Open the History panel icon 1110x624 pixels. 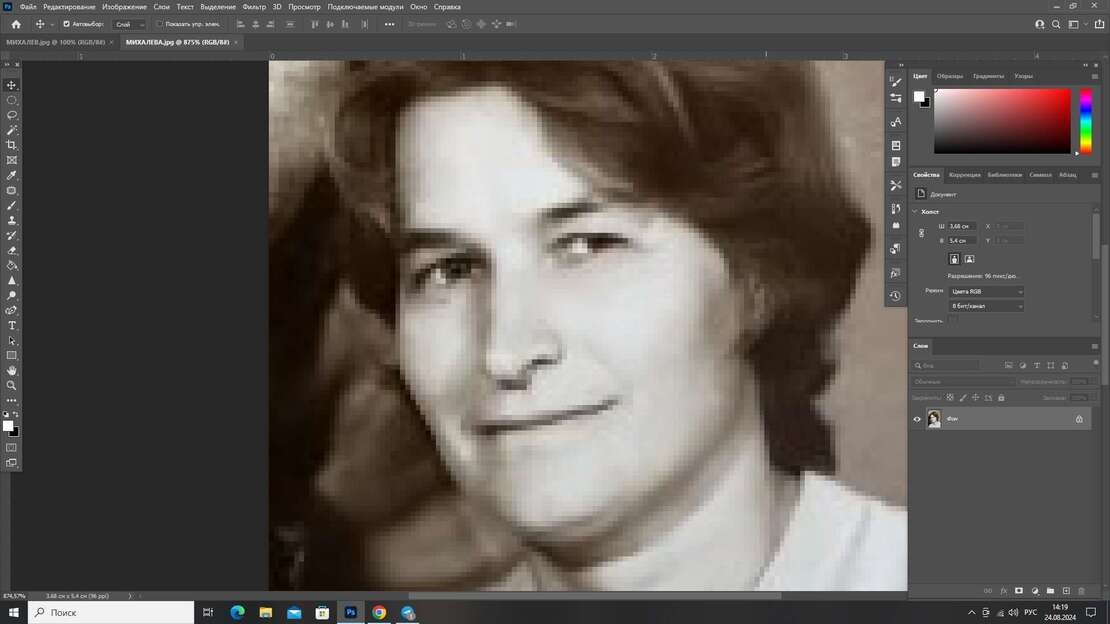896,296
